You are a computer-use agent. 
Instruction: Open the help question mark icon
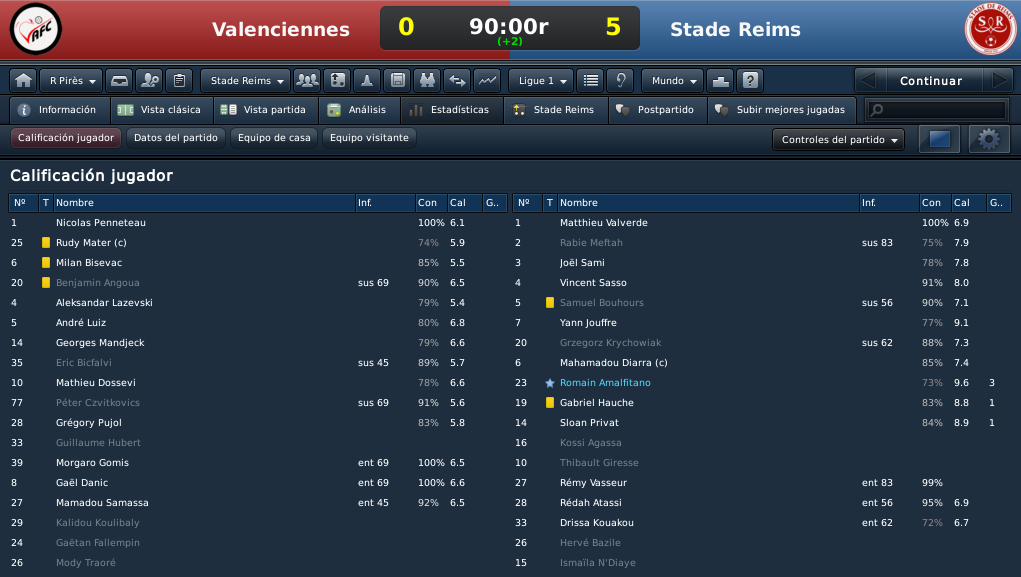tap(750, 81)
